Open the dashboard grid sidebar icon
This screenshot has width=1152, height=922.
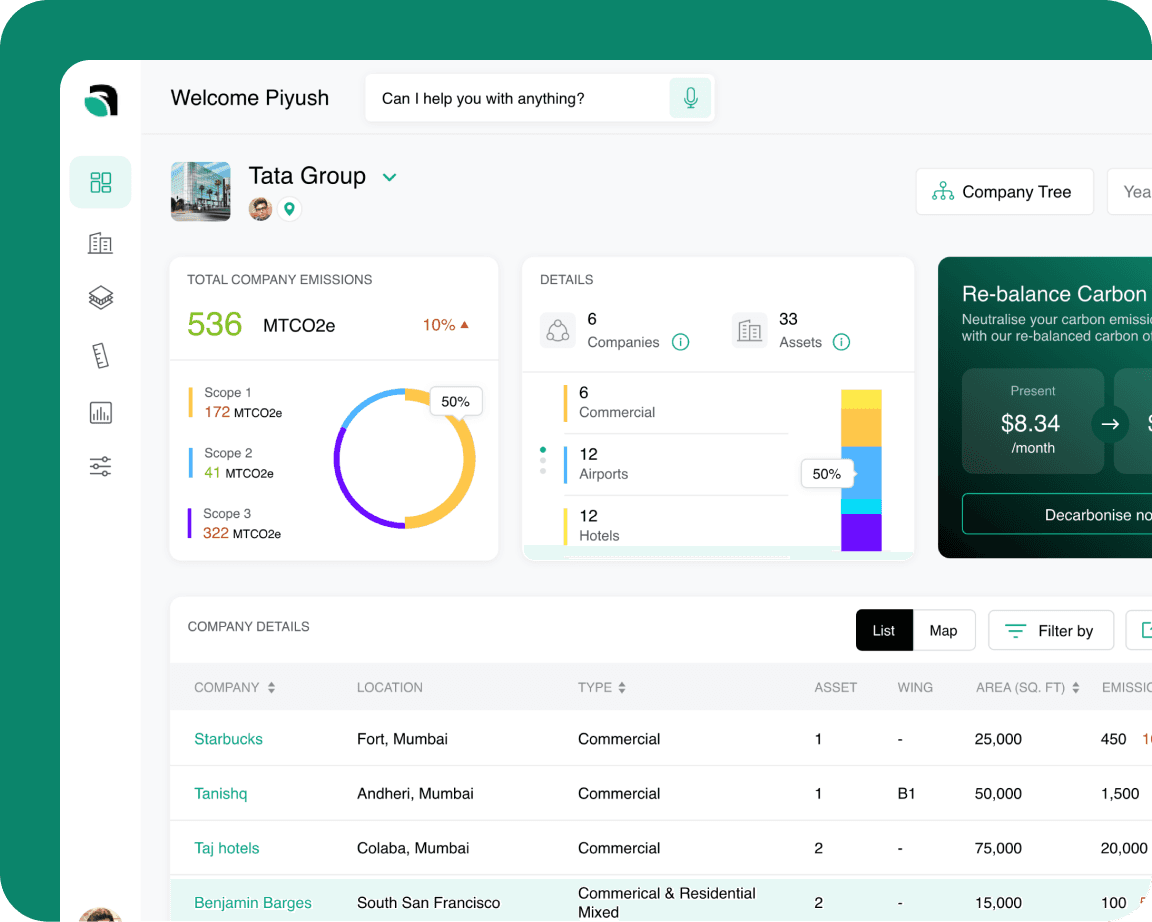click(101, 182)
